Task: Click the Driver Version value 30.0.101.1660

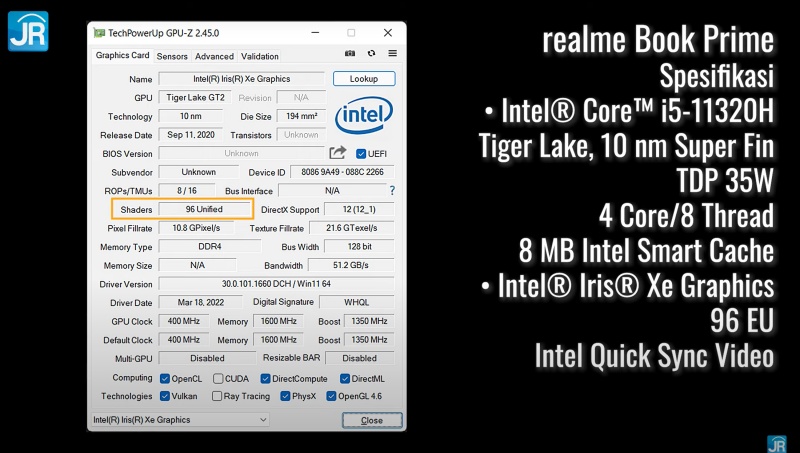Action: [276, 284]
